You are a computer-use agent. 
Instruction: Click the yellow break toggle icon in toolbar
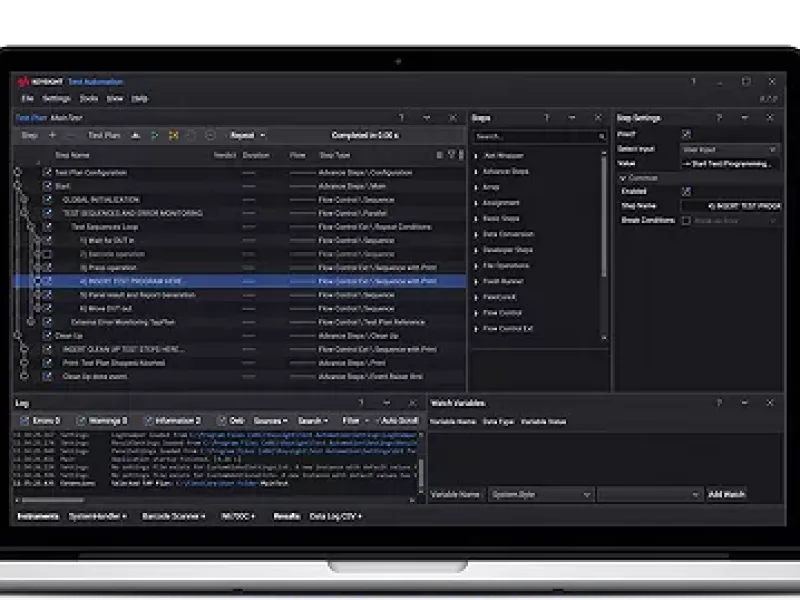173,135
